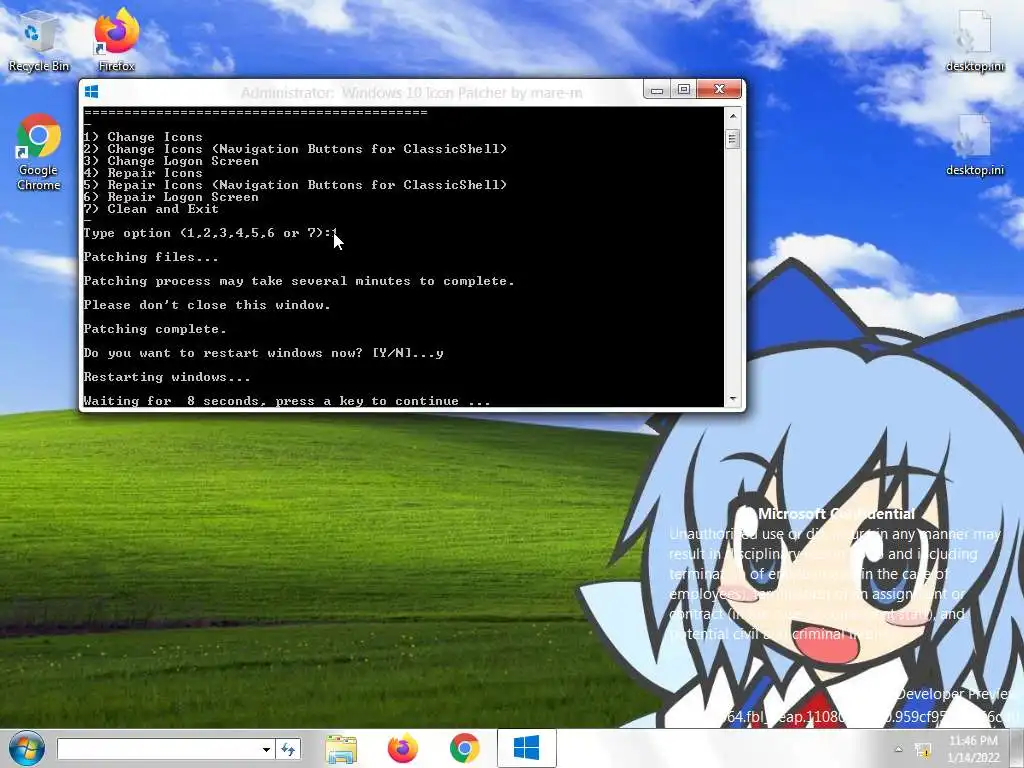The width and height of the screenshot is (1024, 768).
Task: Click the '6) Repair Logon Screen' line
Action: [x=171, y=197]
